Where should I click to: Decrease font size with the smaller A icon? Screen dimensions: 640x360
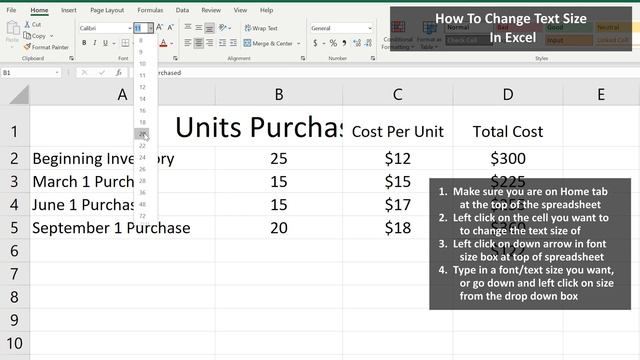[171, 27]
